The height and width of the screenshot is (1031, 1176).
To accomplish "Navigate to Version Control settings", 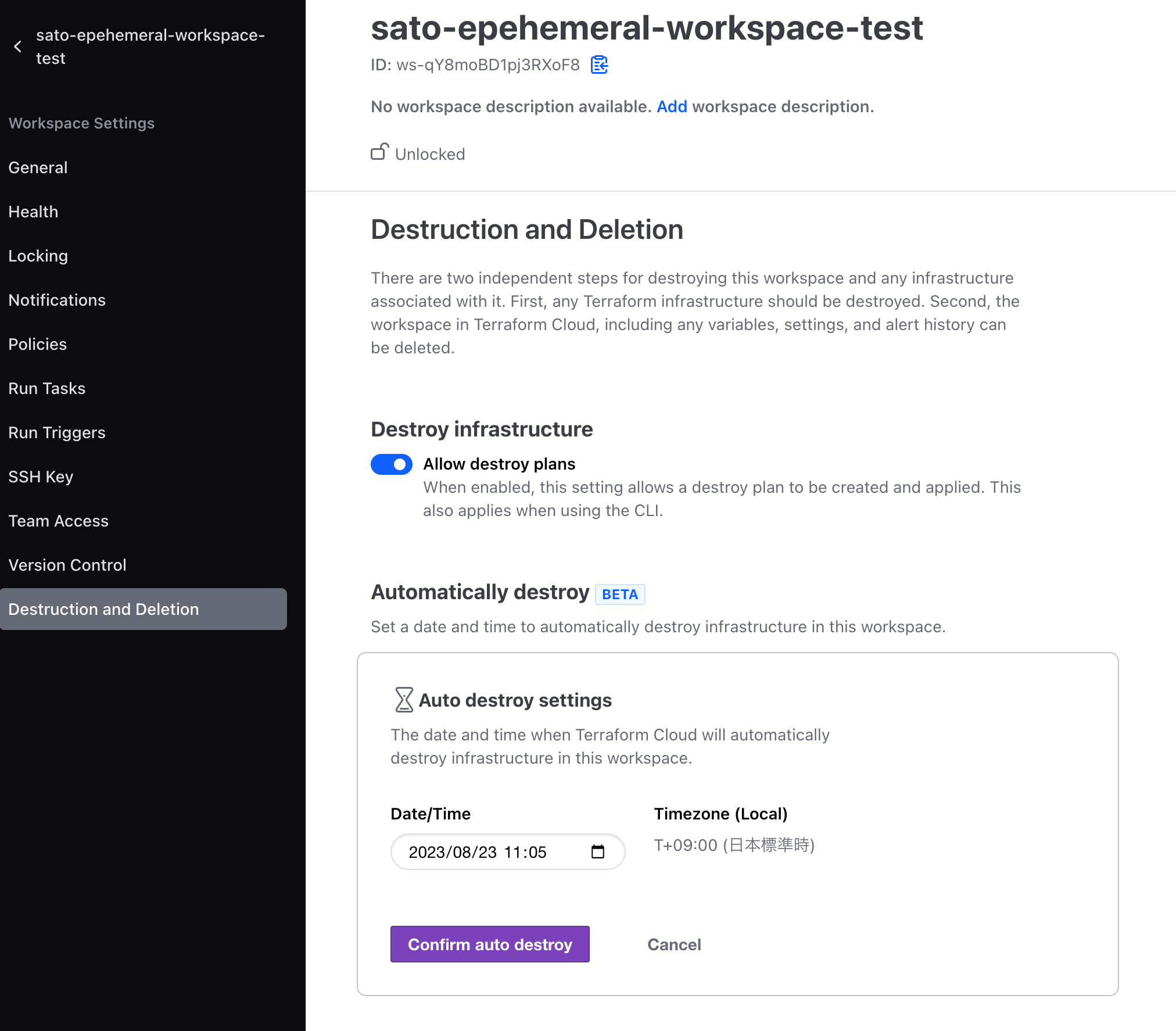I will (67, 565).
